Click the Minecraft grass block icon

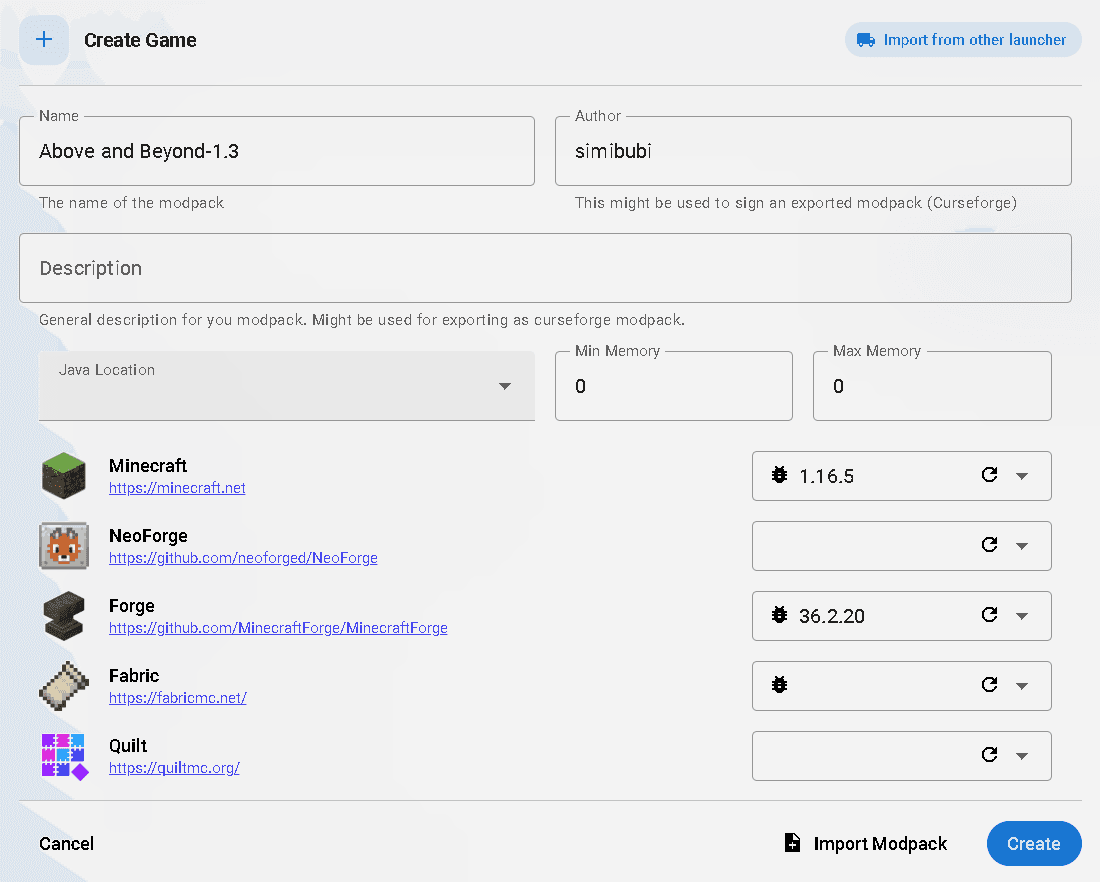64,476
